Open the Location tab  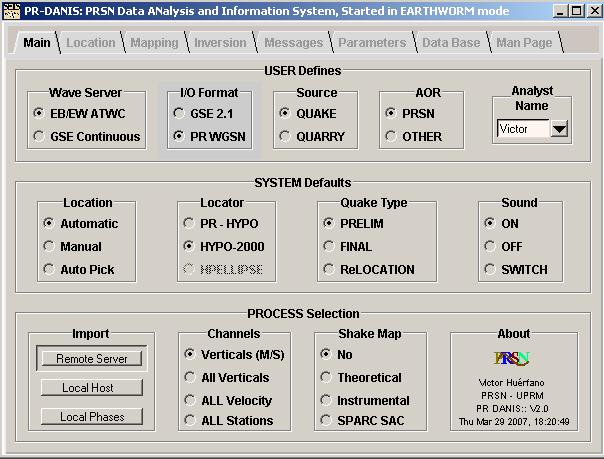[x=91, y=42]
